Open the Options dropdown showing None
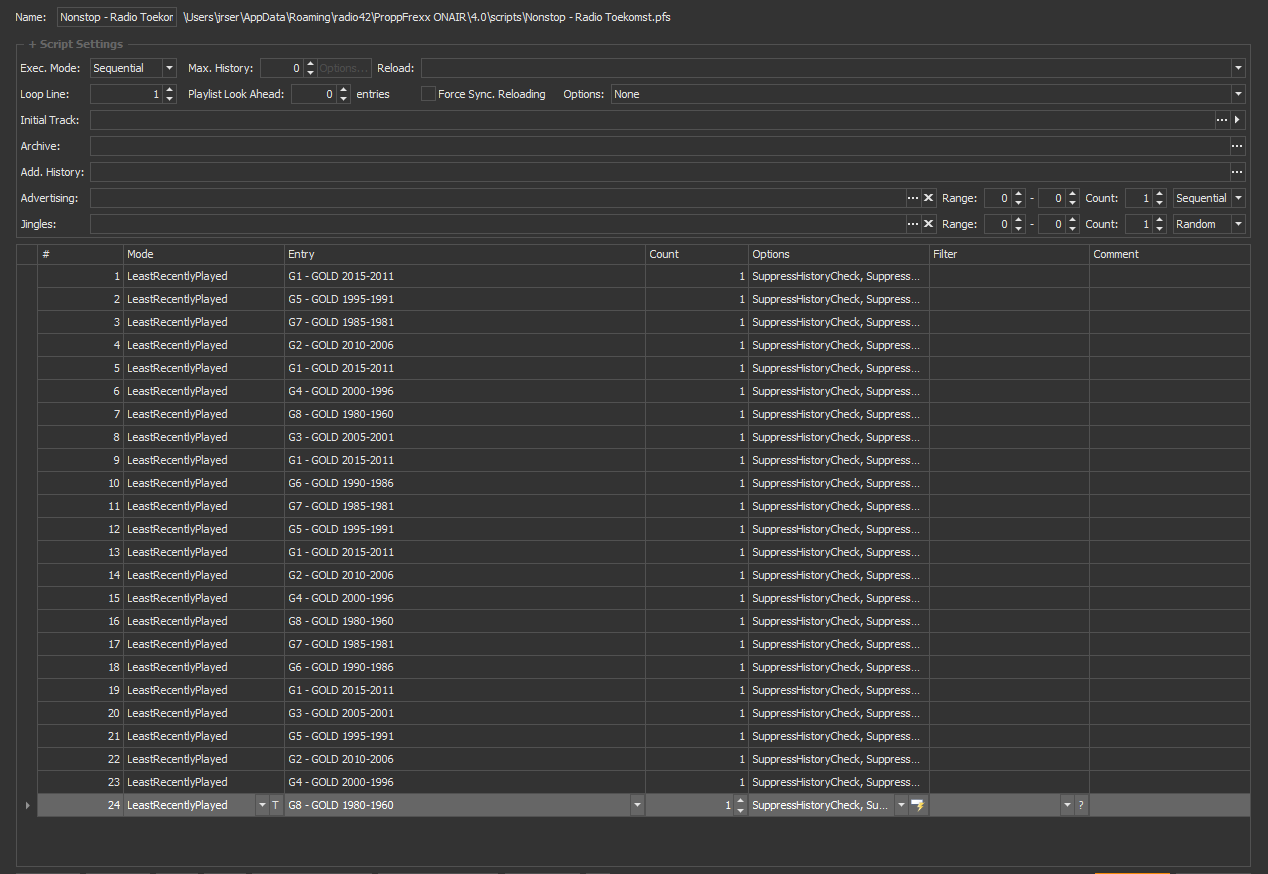1268x874 pixels. point(1238,94)
